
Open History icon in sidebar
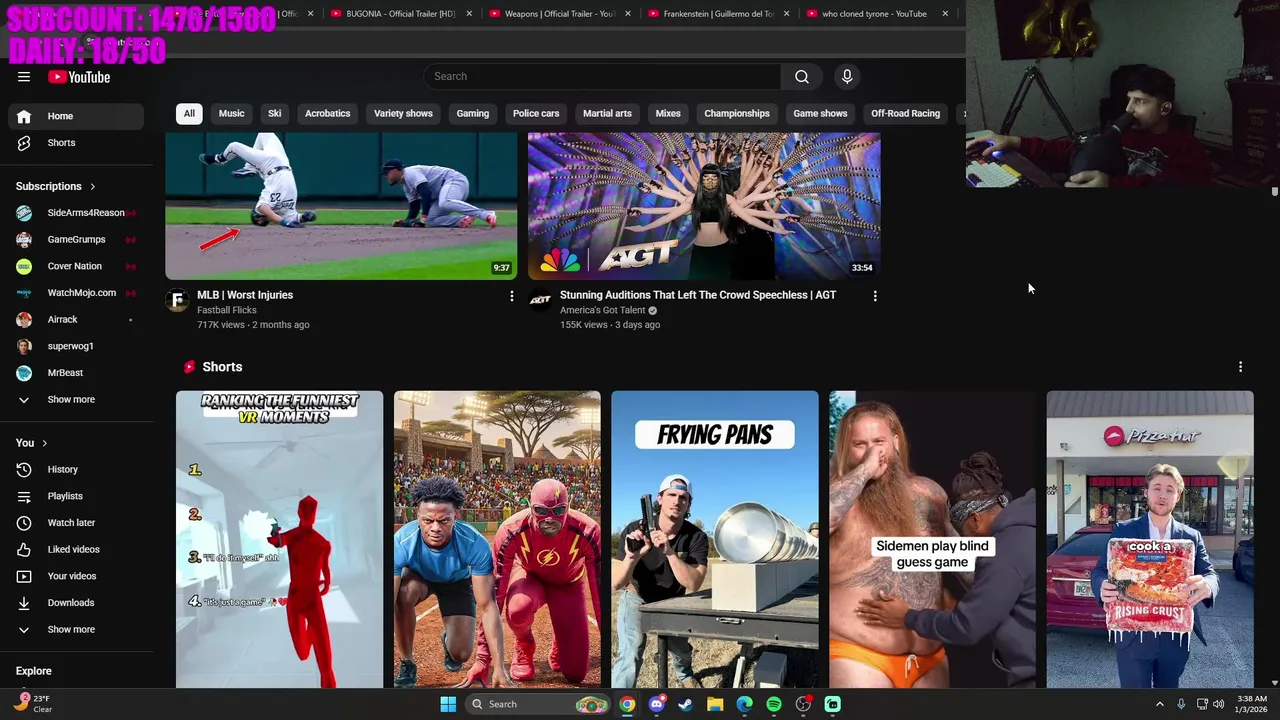[24, 469]
